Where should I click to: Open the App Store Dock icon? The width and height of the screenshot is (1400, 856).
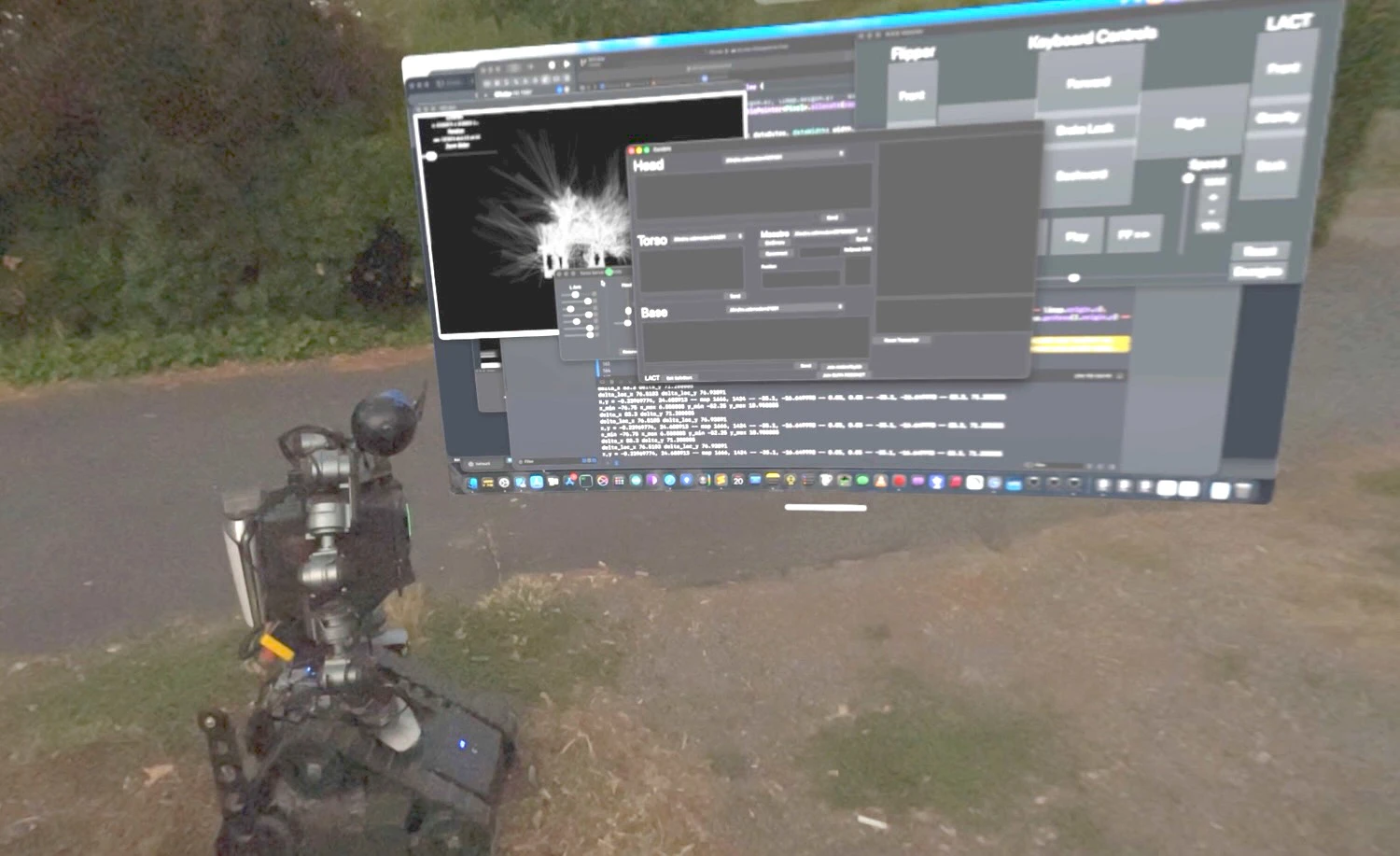(x=569, y=481)
